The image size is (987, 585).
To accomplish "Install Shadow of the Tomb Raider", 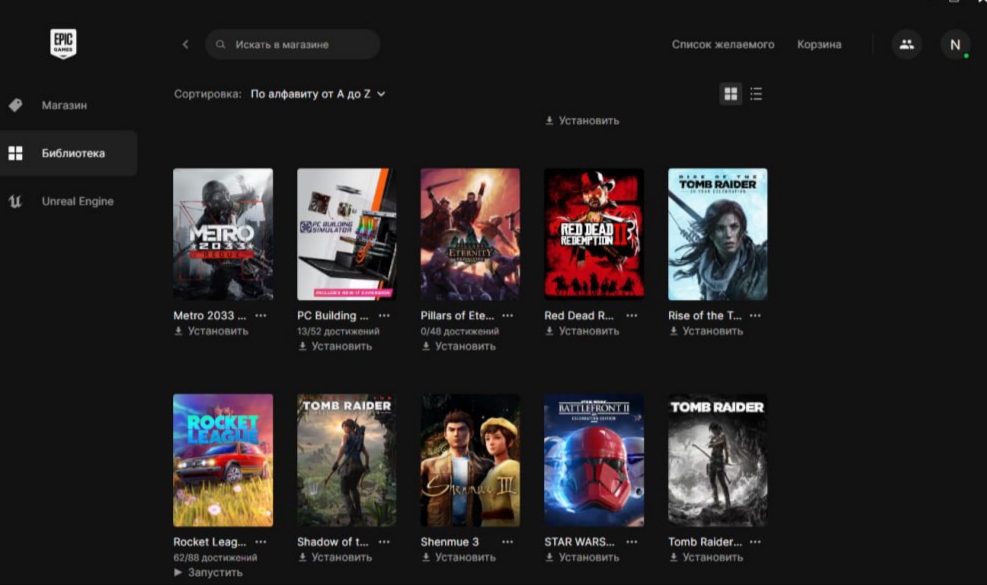I will coord(335,557).
